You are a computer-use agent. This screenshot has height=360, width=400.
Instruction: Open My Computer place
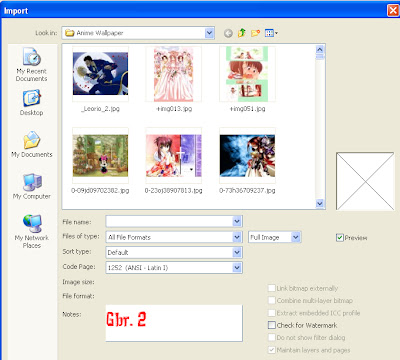(32, 186)
